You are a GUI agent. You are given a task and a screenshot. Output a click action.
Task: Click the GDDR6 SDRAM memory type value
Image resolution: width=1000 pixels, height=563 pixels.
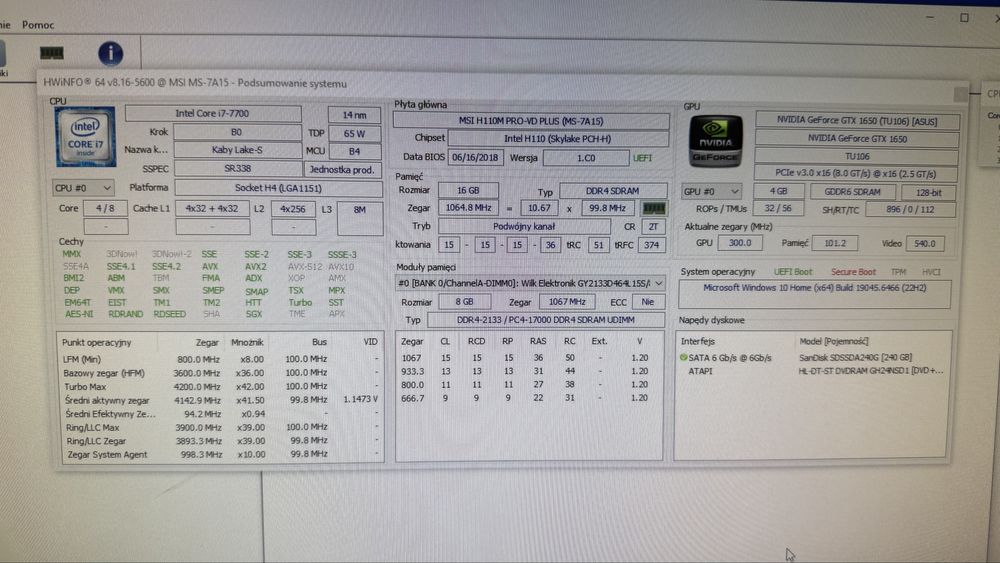[853, 192]
